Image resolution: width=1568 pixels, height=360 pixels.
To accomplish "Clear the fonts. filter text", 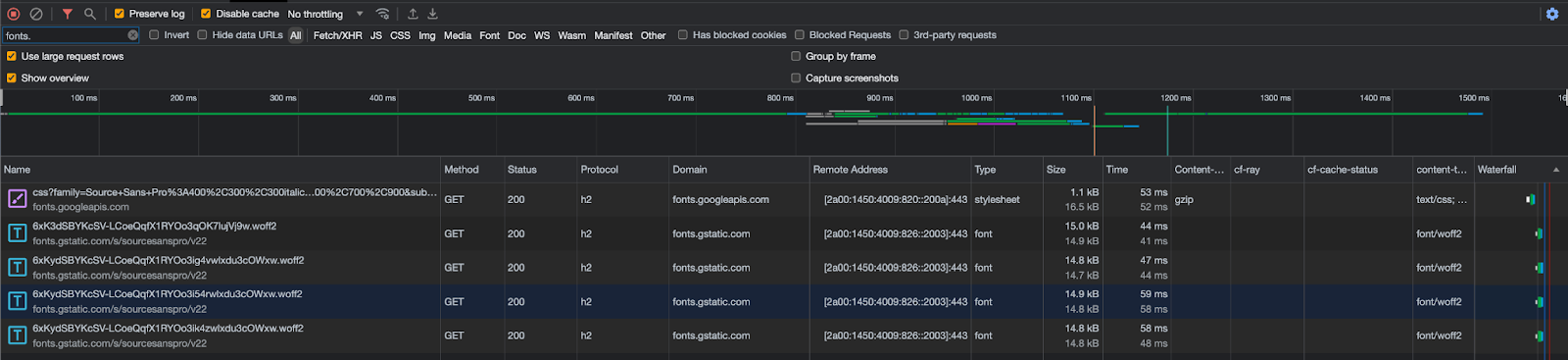I will pyautogui.click(x=132, y=35).
